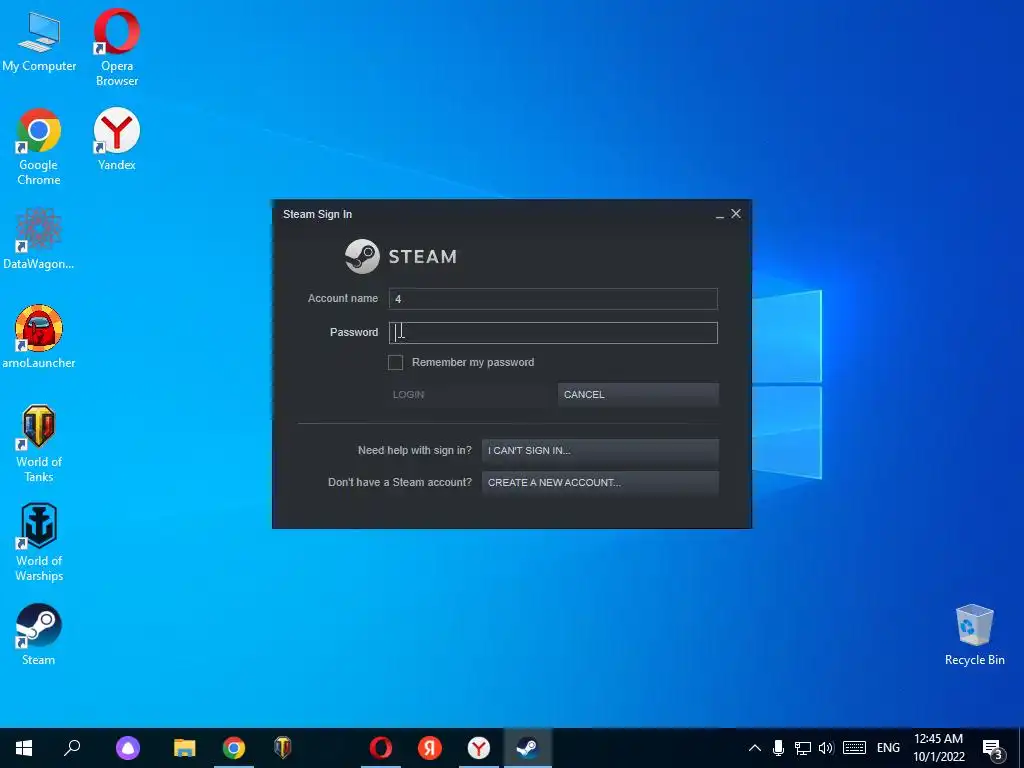Image resolution: width=1024 pixels, height=768 pixels.
Task: Focus the Password field
Action: tap(553, 332)
